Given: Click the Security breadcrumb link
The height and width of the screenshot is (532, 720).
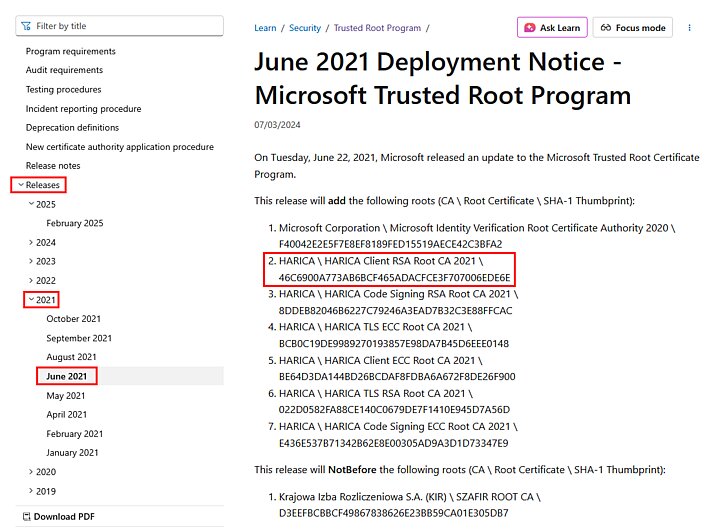Looking at the screenshot, I should [305, 28].
